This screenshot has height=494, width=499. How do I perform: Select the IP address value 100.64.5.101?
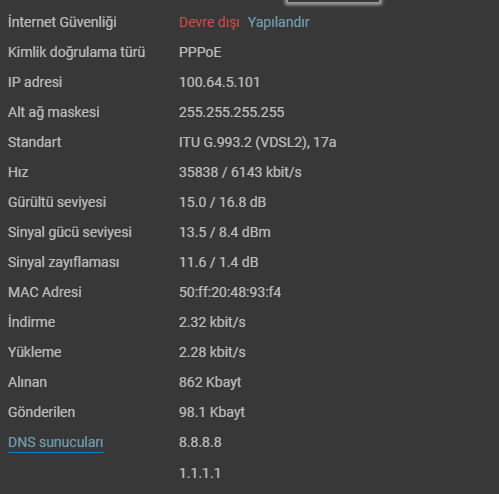click(x=219, y=82)
